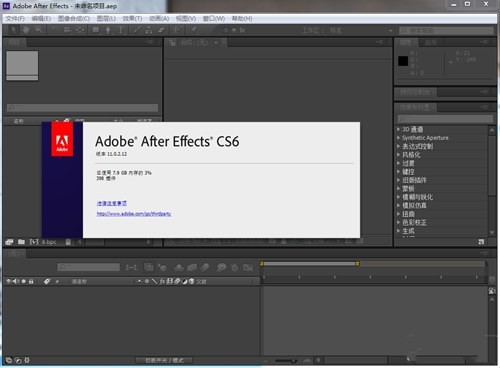Open the blue legal notices link
This screenshot has width=500, height=368.
coord(112,203)
